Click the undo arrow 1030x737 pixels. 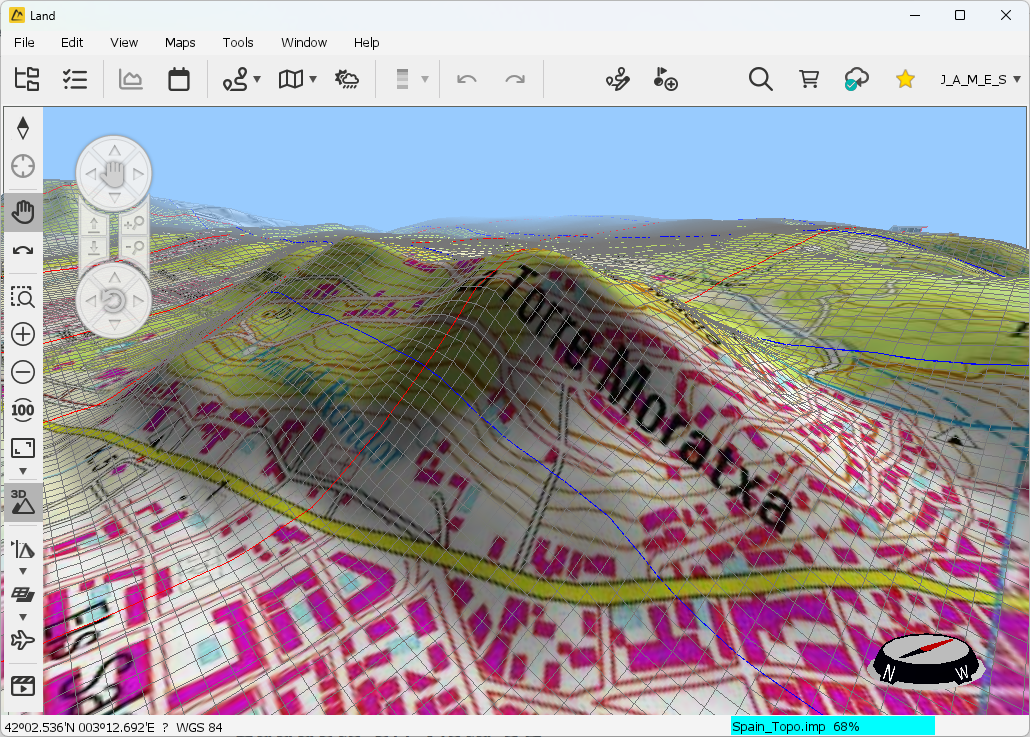click(x=467, y=79)
